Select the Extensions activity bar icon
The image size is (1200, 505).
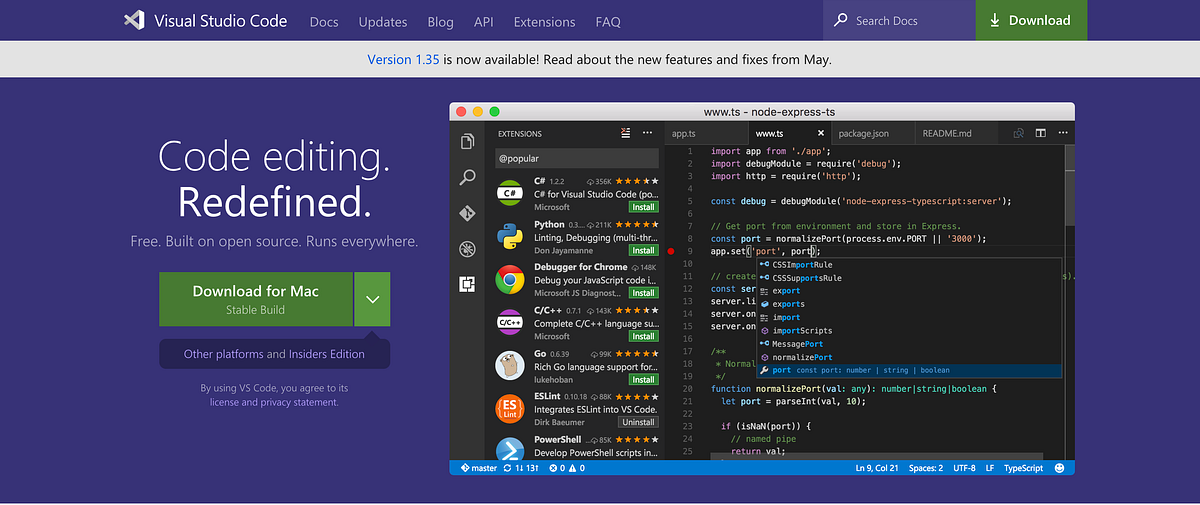pyautogui.click(x=467, y=284)
